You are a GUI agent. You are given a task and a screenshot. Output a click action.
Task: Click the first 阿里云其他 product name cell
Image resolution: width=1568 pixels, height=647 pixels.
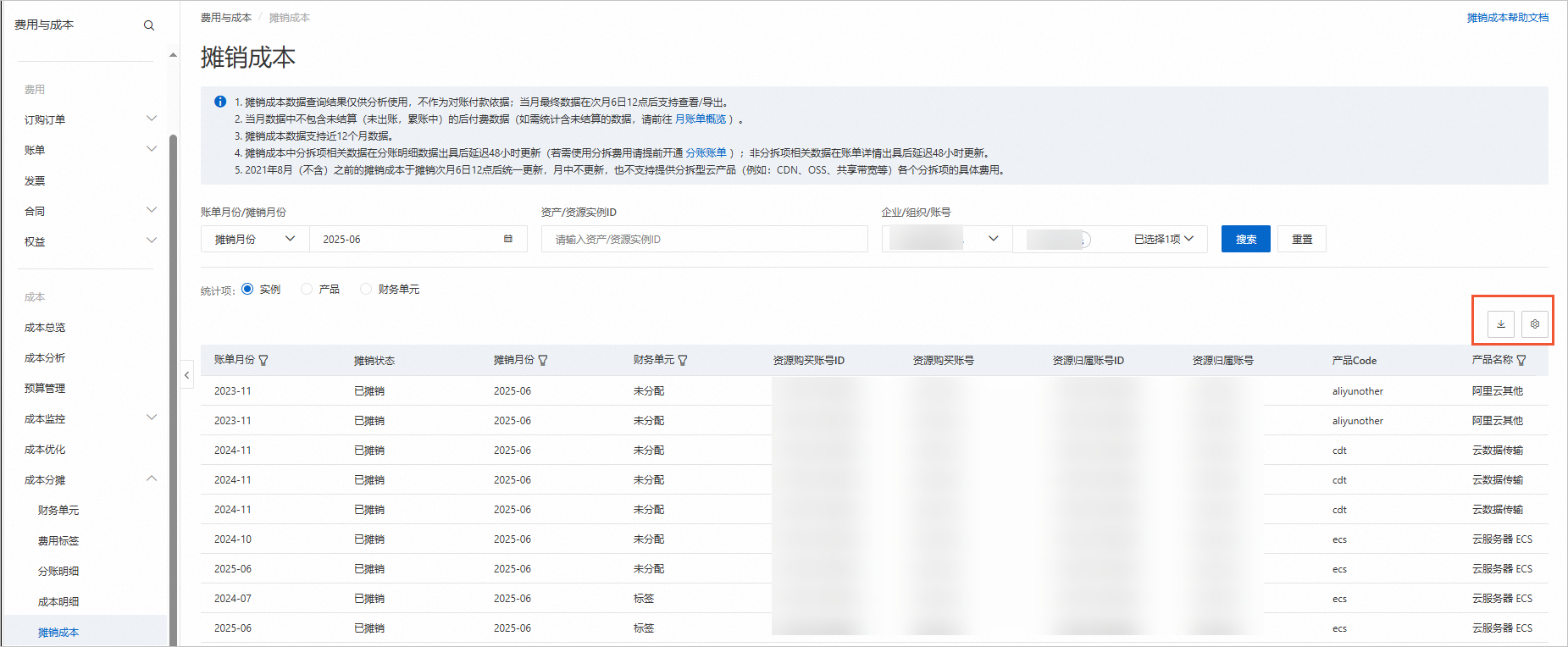pyautogui.click(x=1498, y=390)
